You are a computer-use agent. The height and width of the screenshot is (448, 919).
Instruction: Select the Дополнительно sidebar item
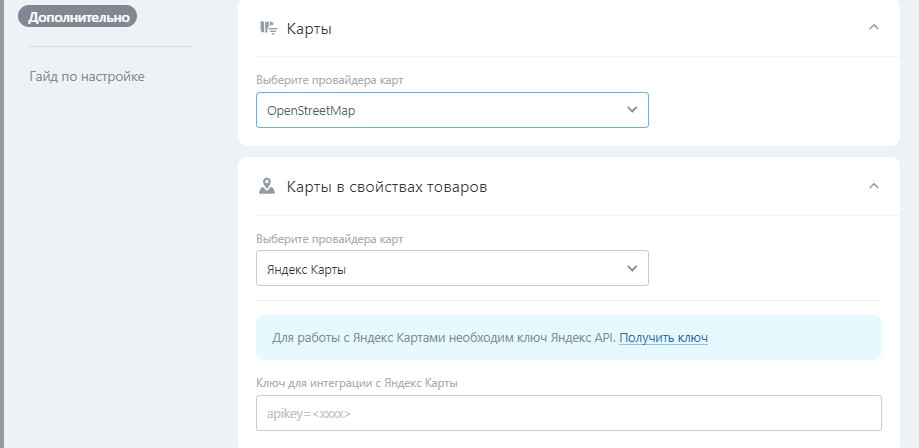tap(76, 17)
